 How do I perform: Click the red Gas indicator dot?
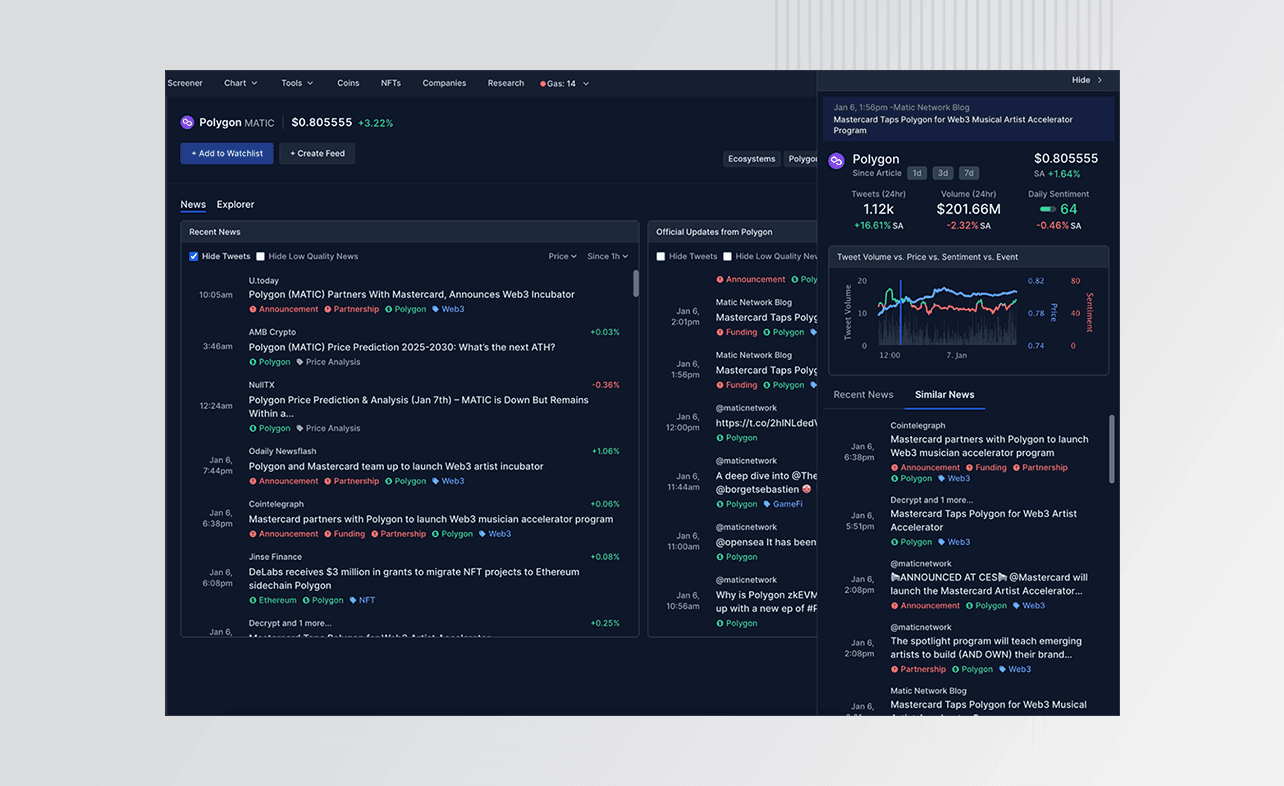tap(543, 84)
